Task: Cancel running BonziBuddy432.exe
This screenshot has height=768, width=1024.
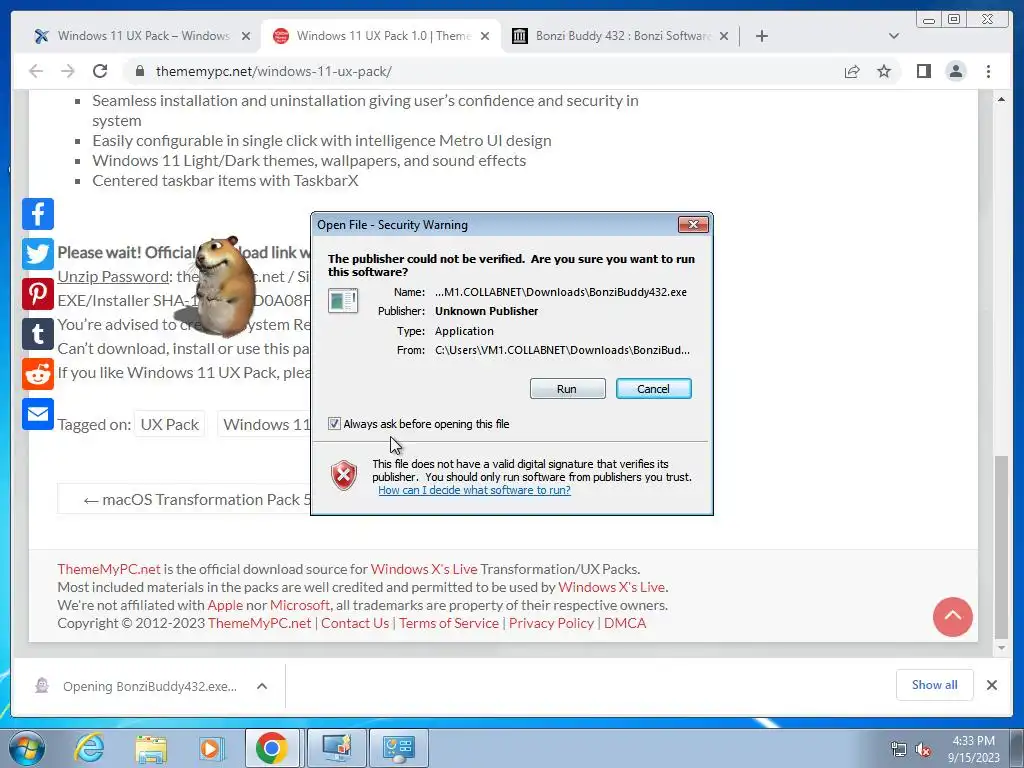Action: click(x=653, y=389)
